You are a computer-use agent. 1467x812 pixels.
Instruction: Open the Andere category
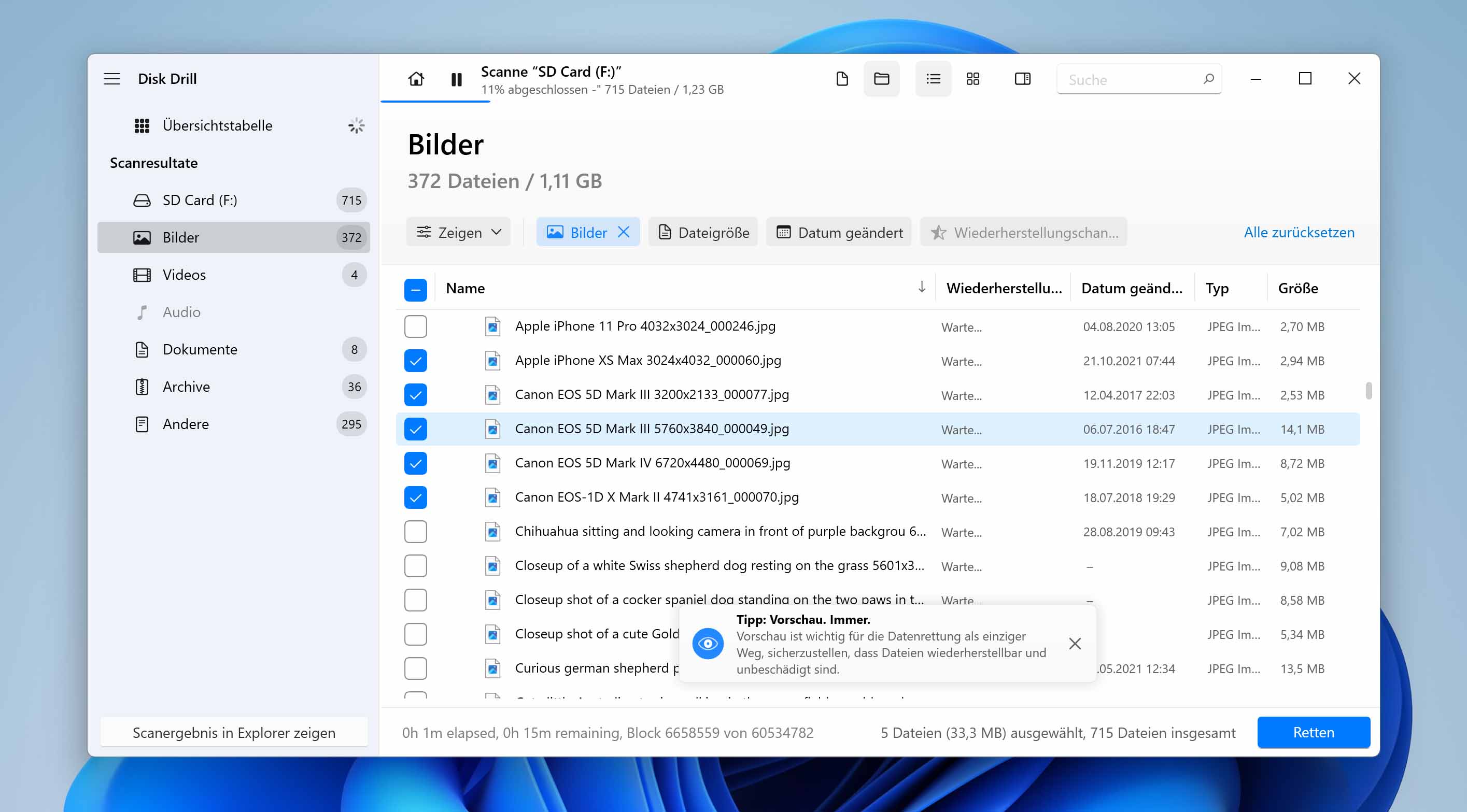pos(233,424)
